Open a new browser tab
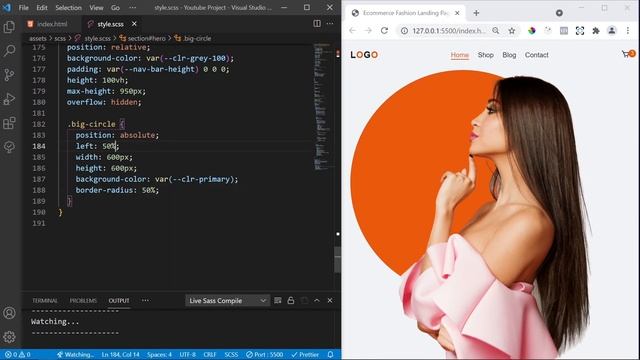Image resolution: width=640 pixels, height=360 pixels. coord(476,13)
